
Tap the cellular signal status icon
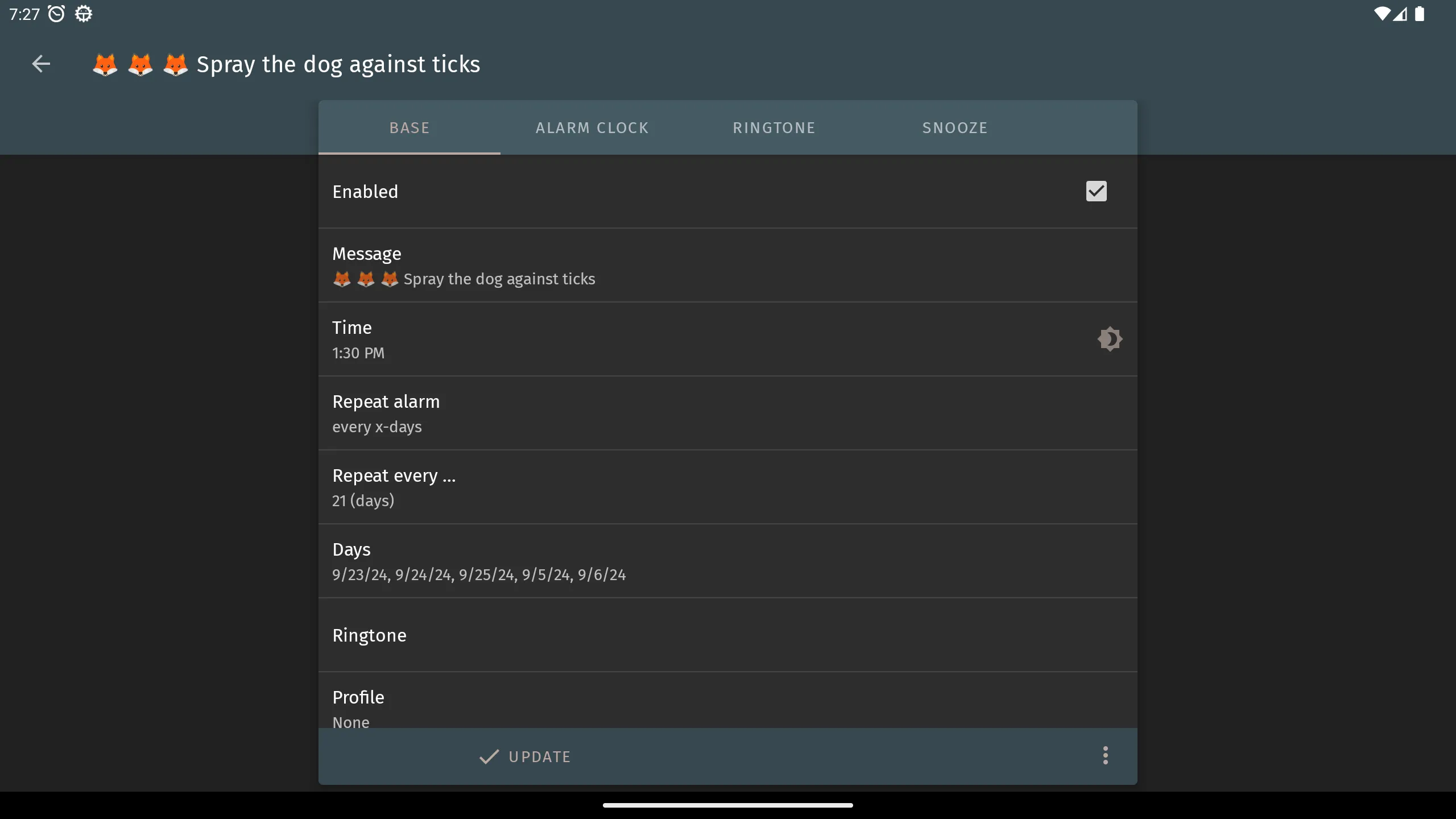[x=1400, y=14]
